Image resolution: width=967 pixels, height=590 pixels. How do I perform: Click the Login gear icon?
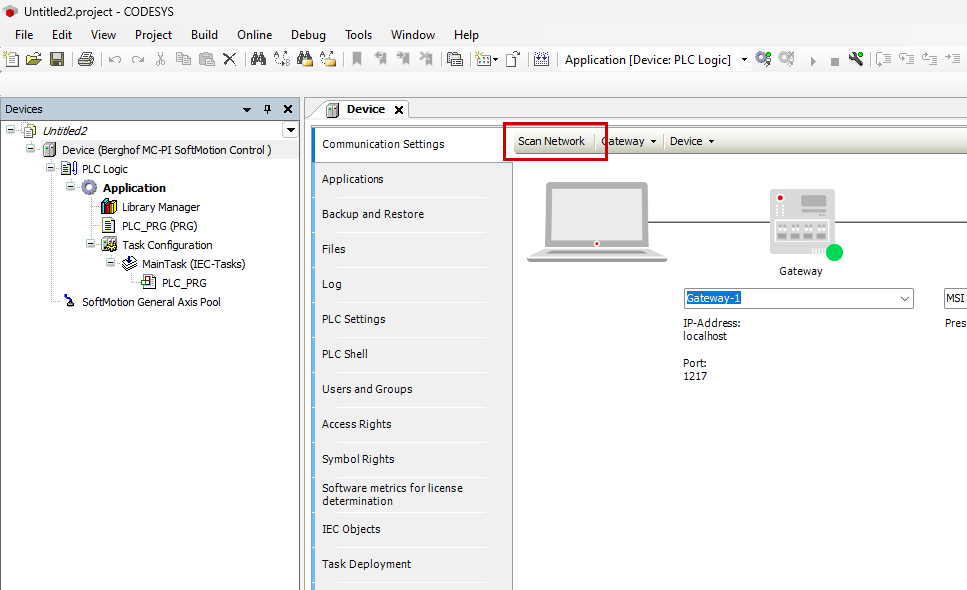[763, 59]
